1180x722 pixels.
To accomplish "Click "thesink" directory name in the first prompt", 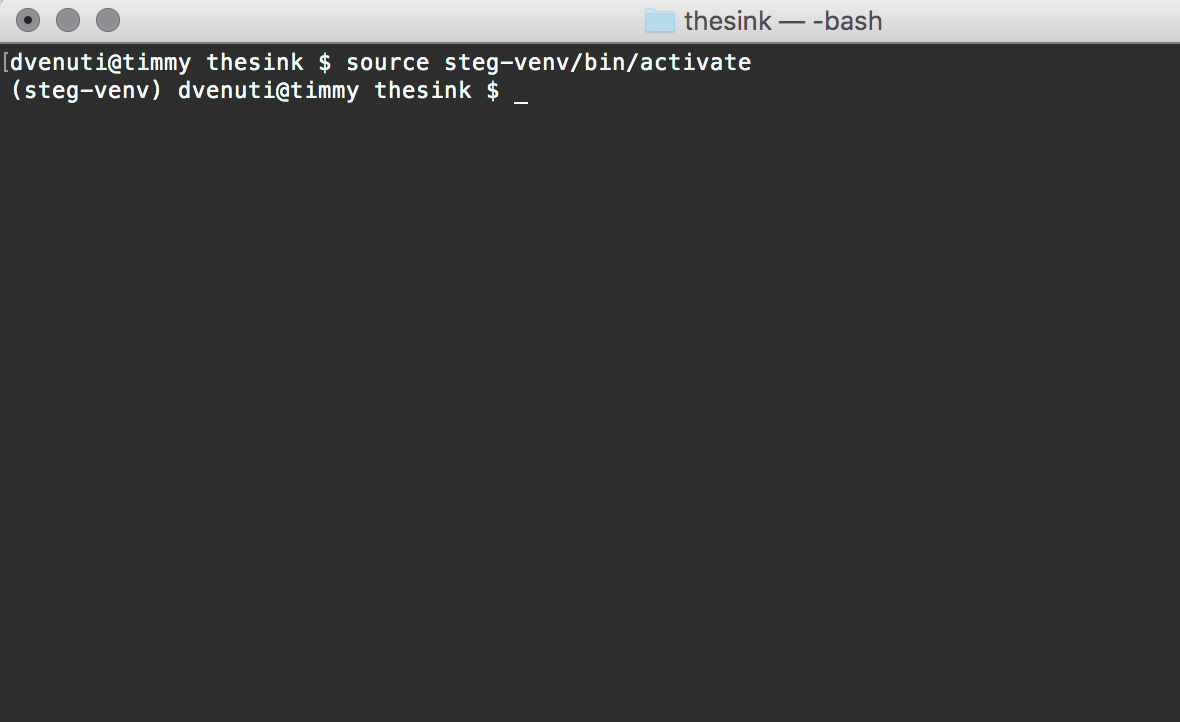I will 254,62.
